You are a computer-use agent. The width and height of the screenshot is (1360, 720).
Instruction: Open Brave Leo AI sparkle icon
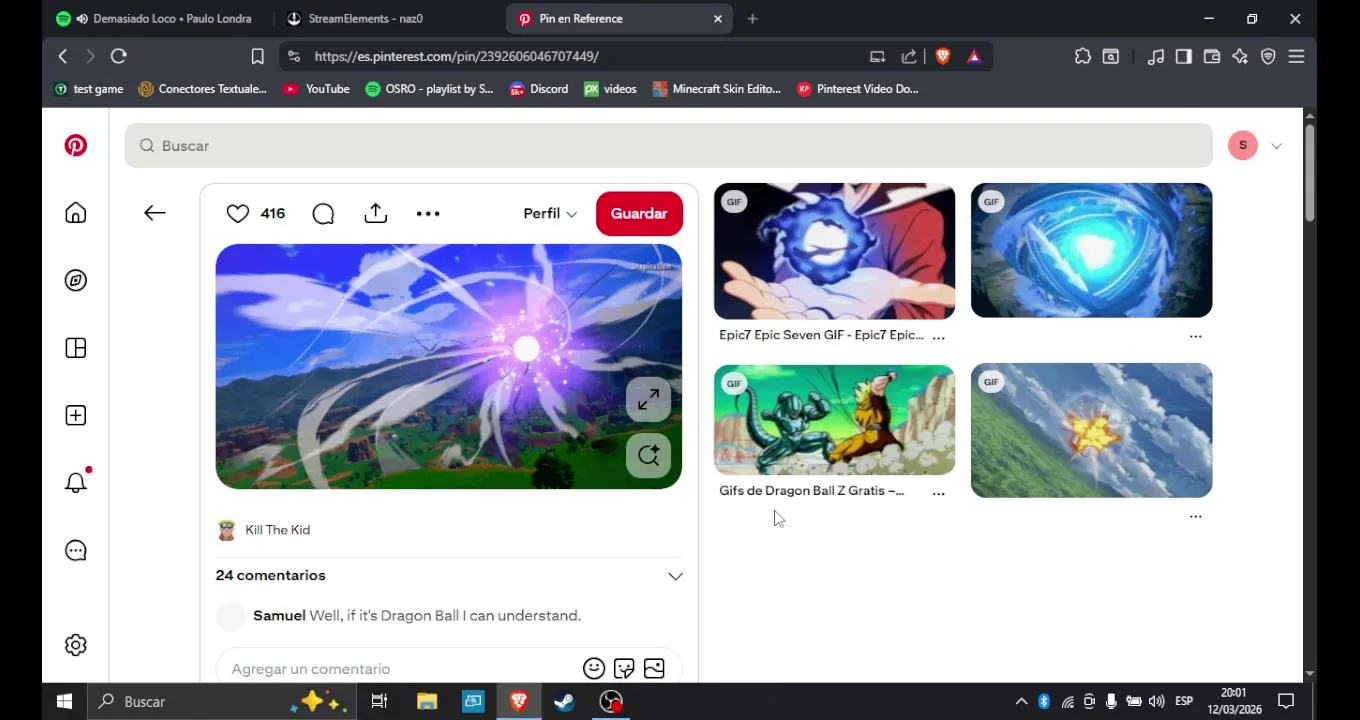pyautogui.click(x=1240, y=57)
